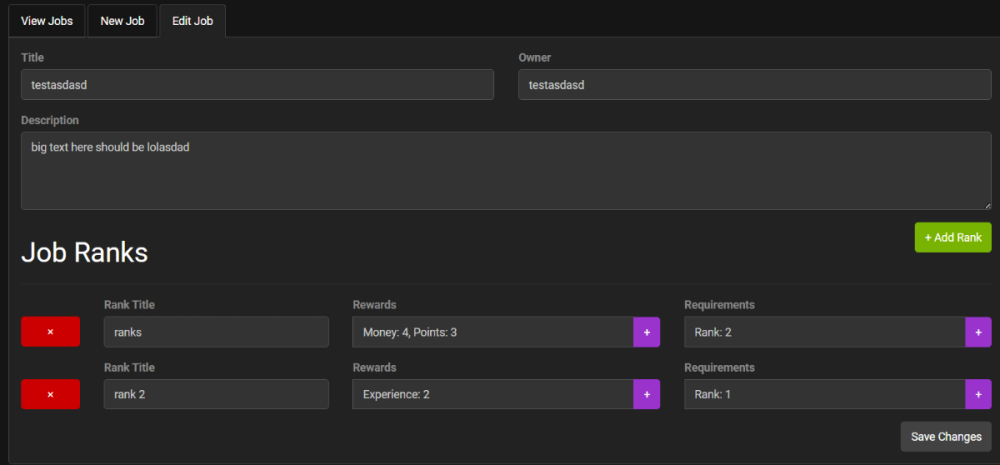Add reward to 'ranks' row plus button
The width and height of the screenshot is (1000, 465).
[x=646, y=332]
